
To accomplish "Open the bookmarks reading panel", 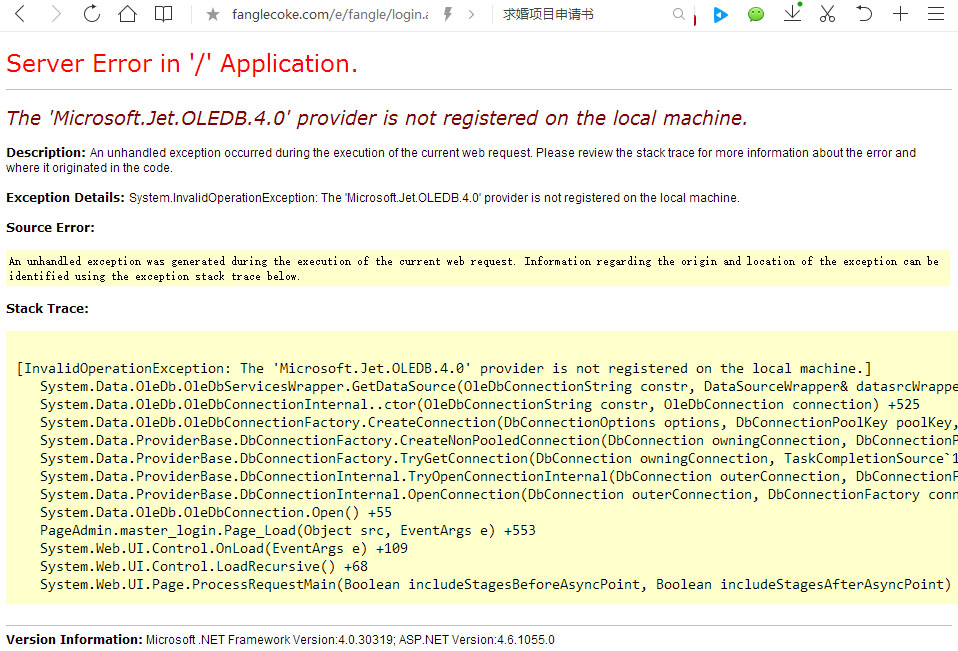I will pos(163,14).
